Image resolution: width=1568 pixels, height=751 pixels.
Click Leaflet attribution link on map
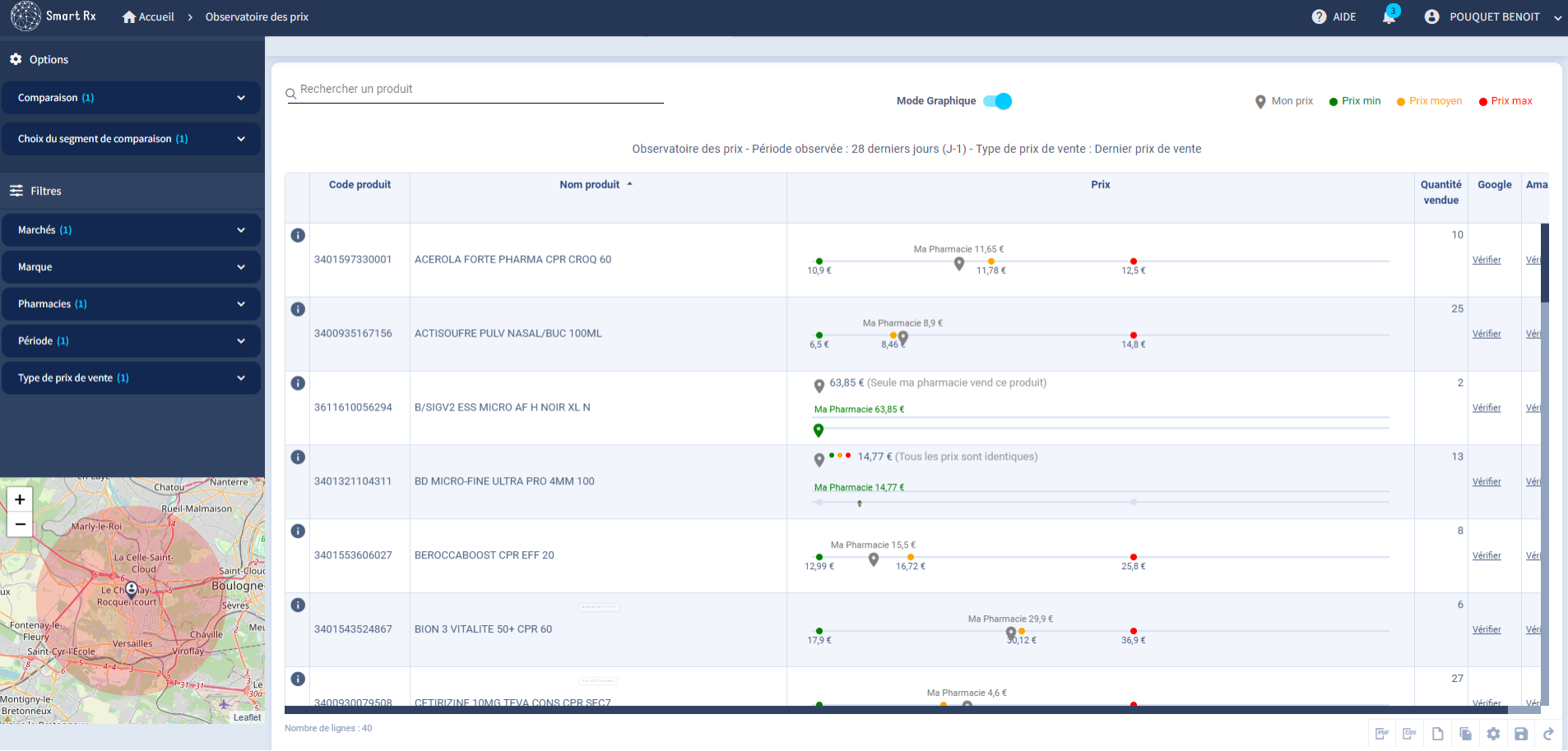point(247,717)
